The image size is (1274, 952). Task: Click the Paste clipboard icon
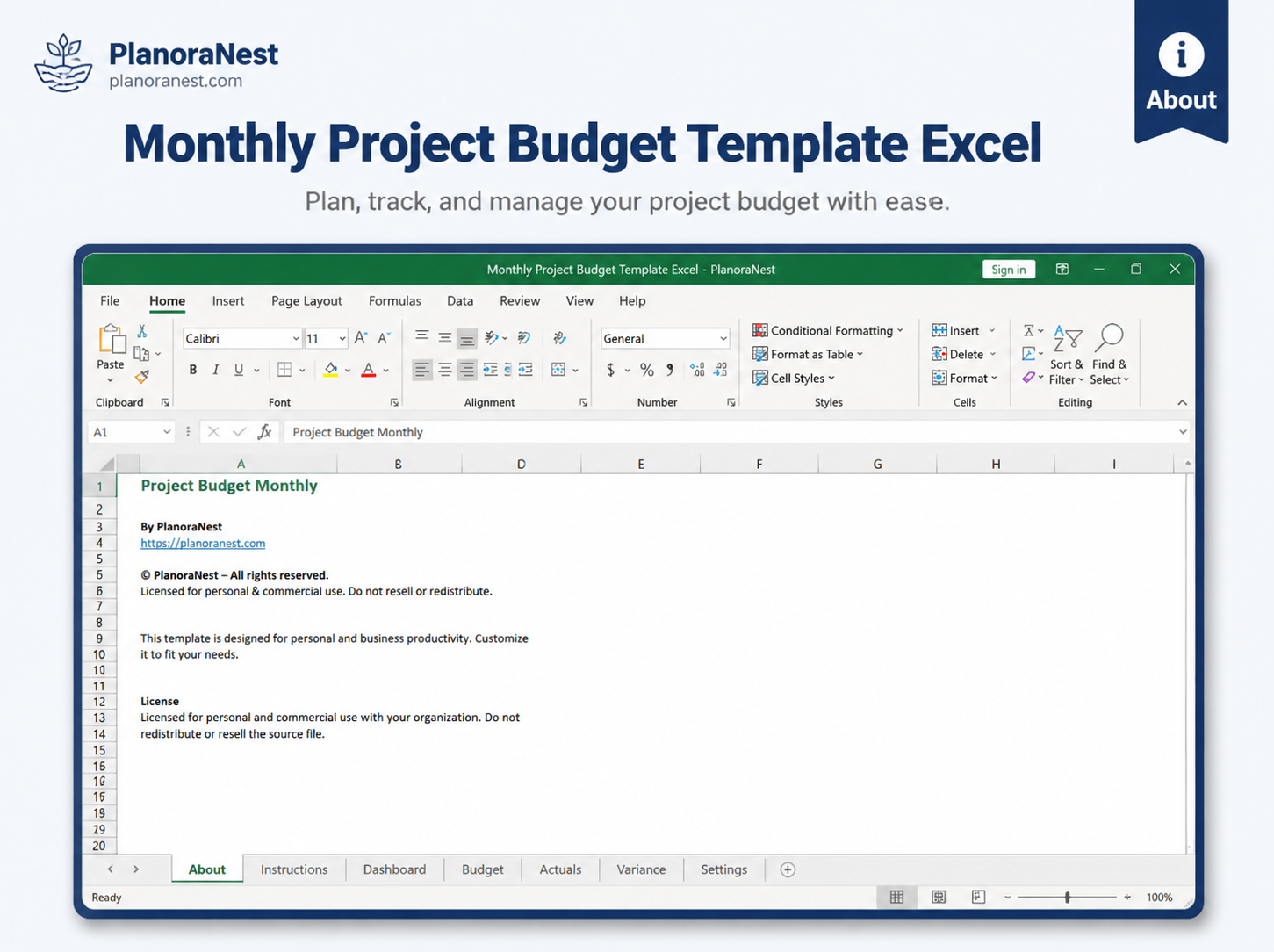point(112,339)
